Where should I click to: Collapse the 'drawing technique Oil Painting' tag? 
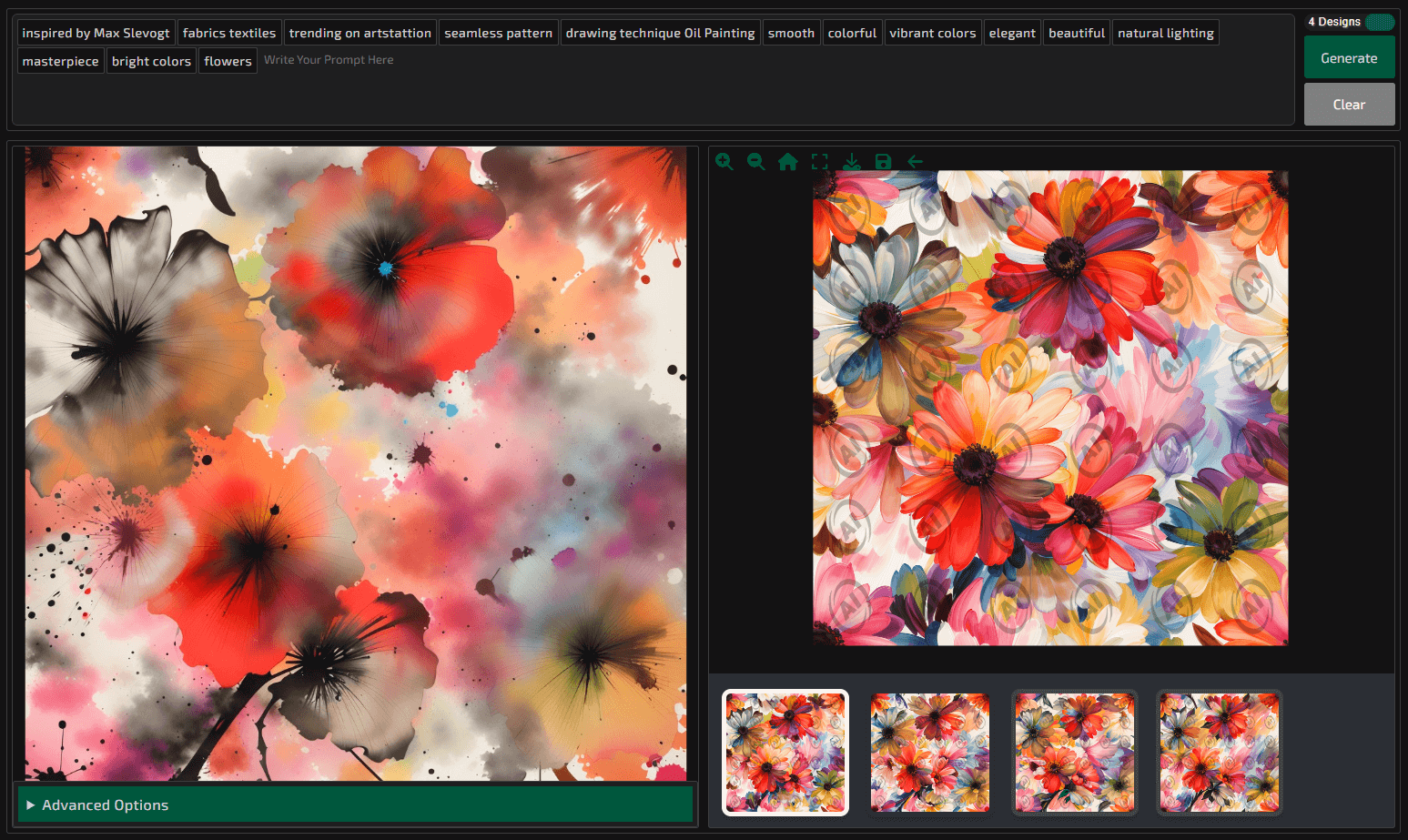point(660,32)
